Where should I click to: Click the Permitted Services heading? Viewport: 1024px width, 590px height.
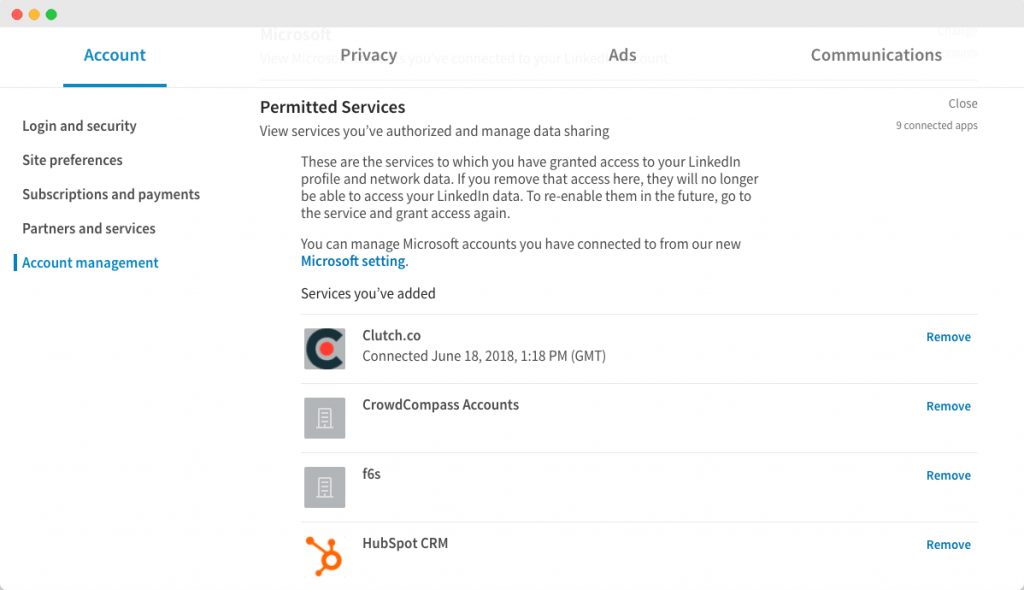click(332, 107)
